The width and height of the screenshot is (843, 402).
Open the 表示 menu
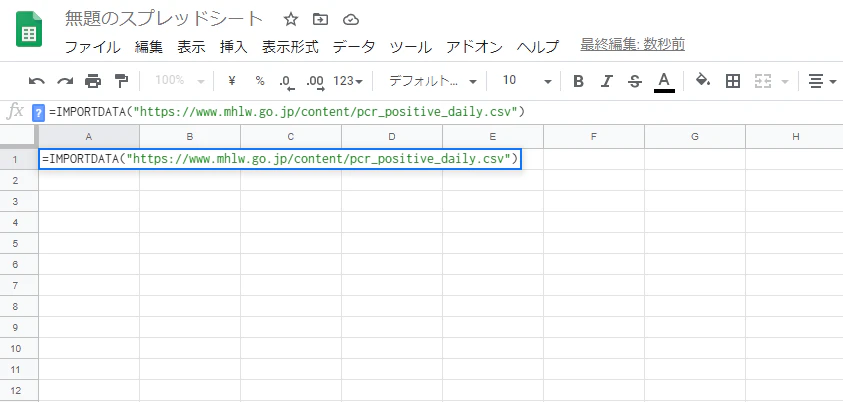coord(191,47)
